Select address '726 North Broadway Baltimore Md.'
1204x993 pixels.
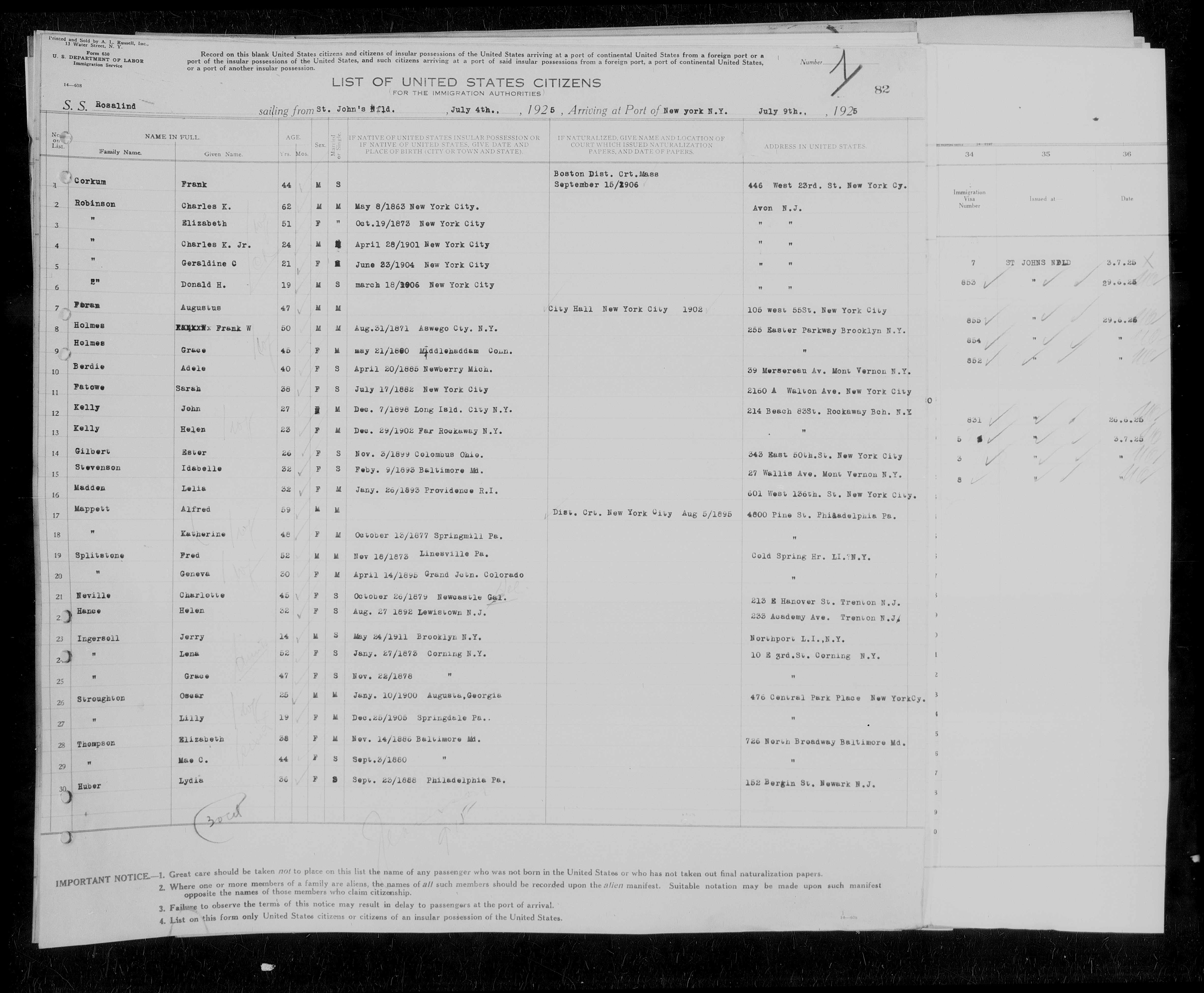(x=826, y=743)
